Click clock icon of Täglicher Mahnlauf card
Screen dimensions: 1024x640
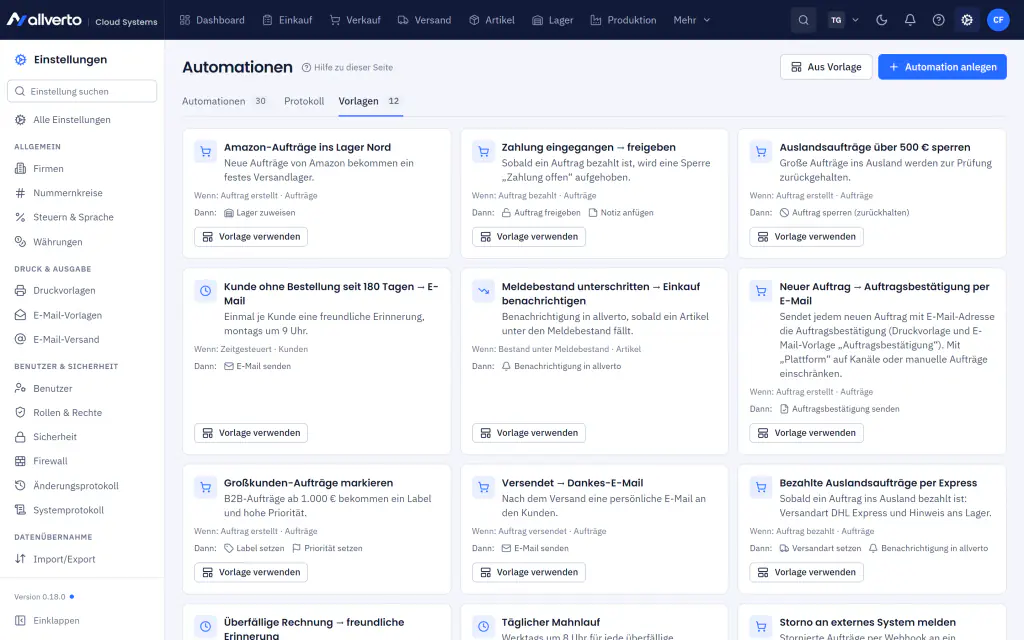[x=483, y=626]
